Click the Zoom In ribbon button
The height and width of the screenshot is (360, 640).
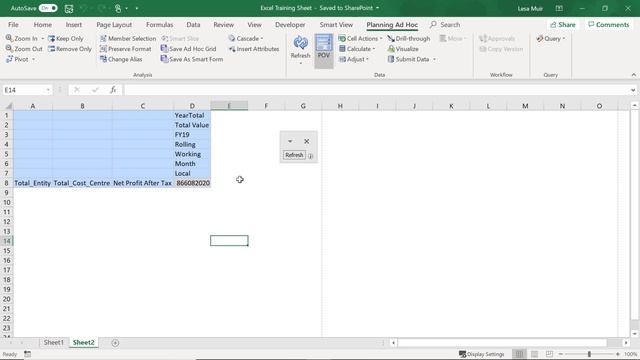[22, 38]
